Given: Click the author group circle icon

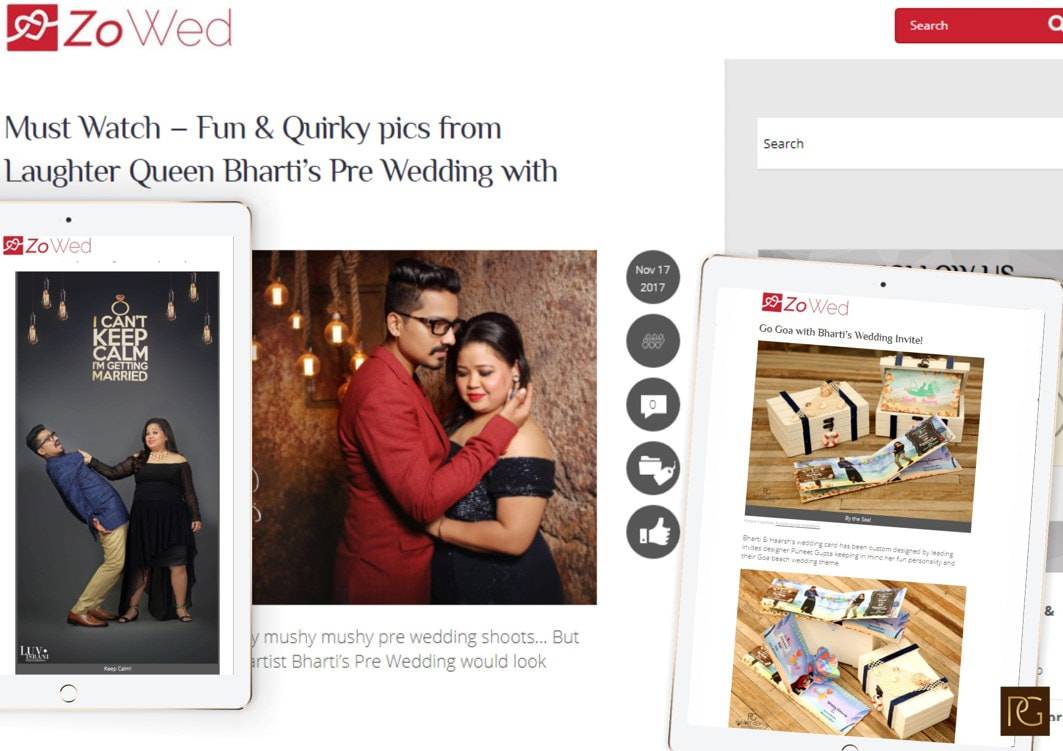Looking at the screenshot, I should [x=653, y=341].
